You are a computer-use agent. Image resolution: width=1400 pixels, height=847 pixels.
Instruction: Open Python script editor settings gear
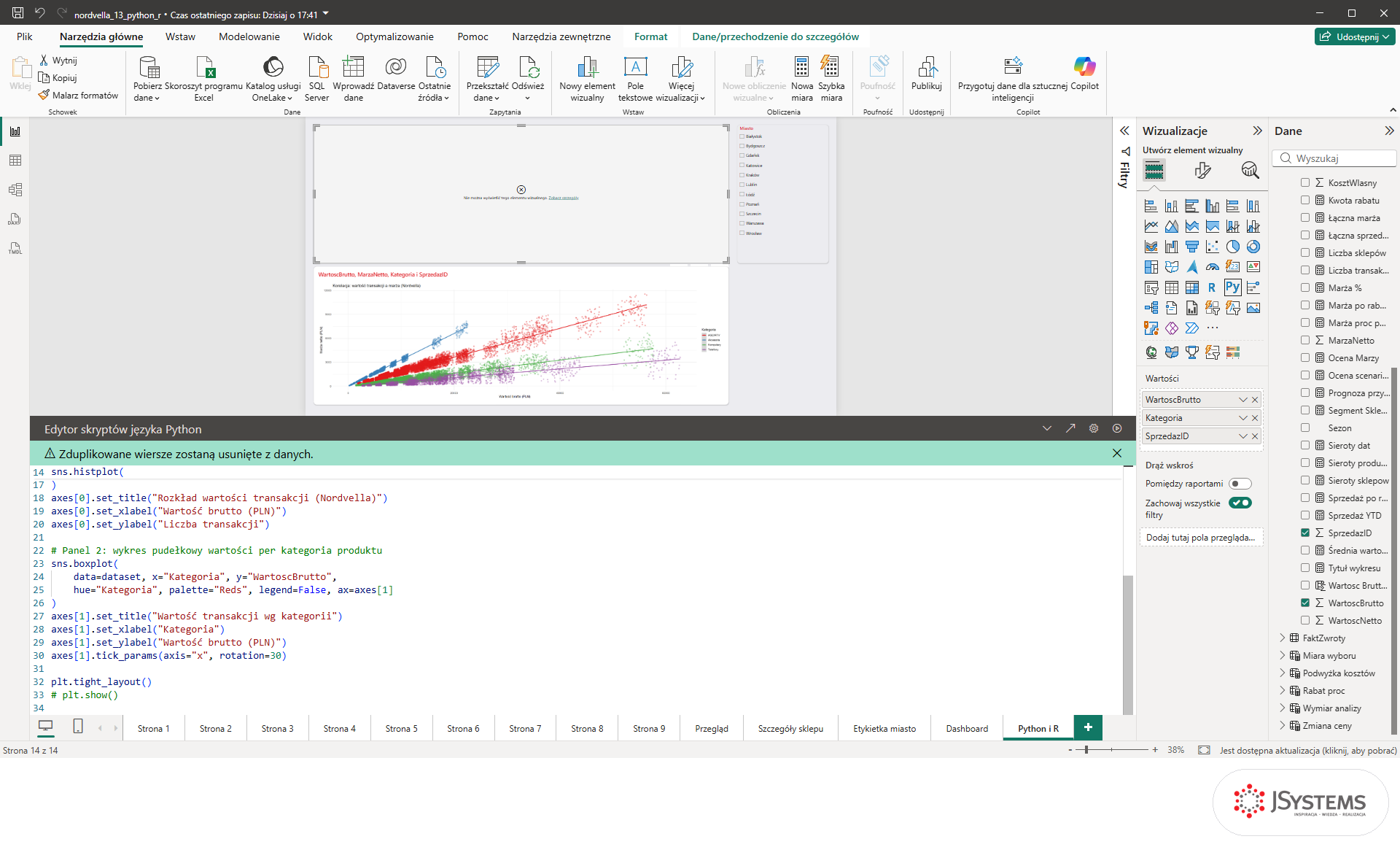tap(1094, 428)
